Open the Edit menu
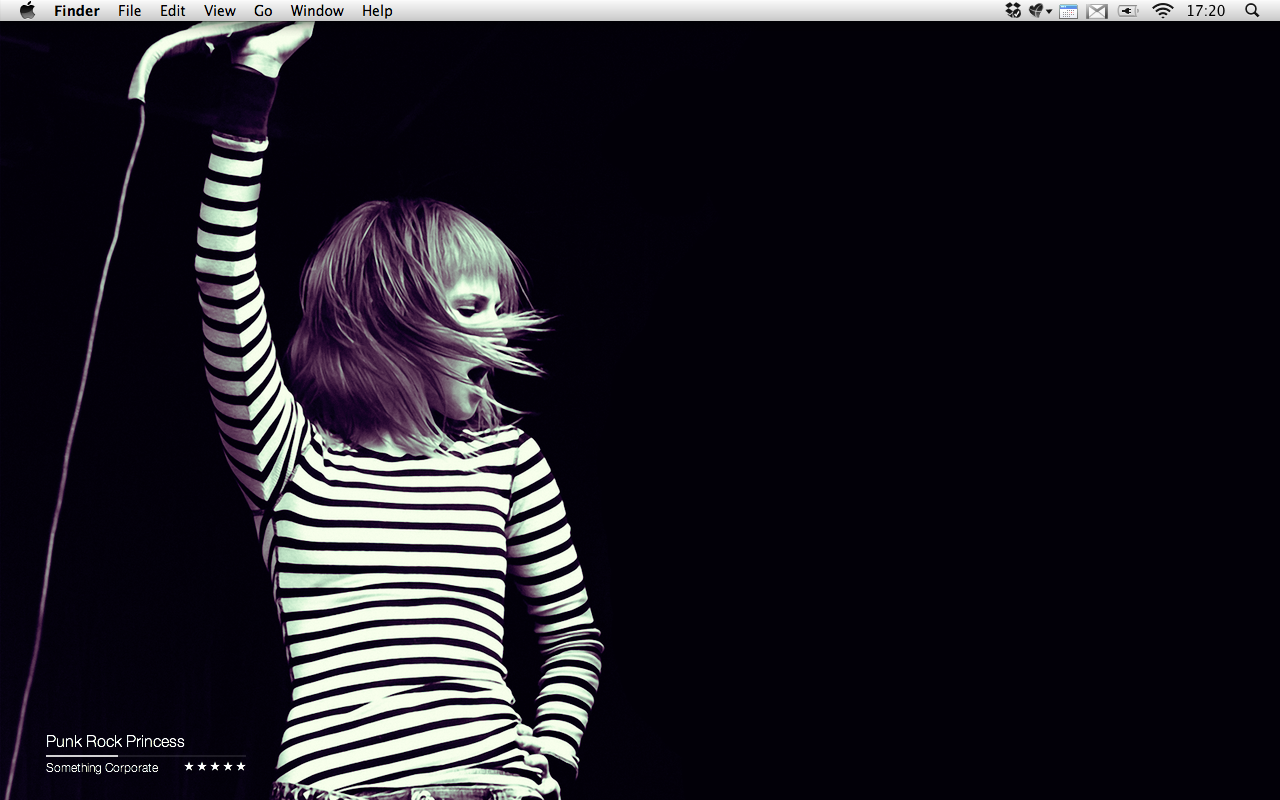Viewport: 1280px width, 800px height. [173, 11]
